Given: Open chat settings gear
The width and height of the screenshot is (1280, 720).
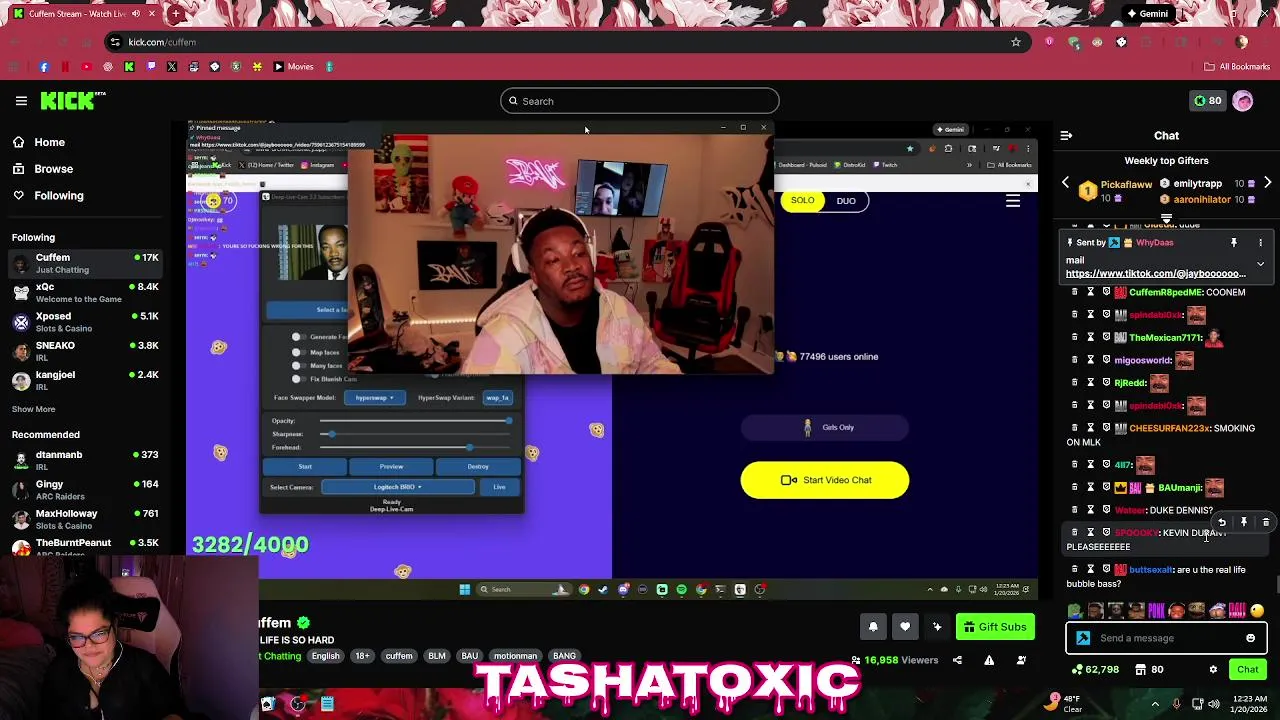Looking at the screenshot, I should click(x=1213, y=670).
